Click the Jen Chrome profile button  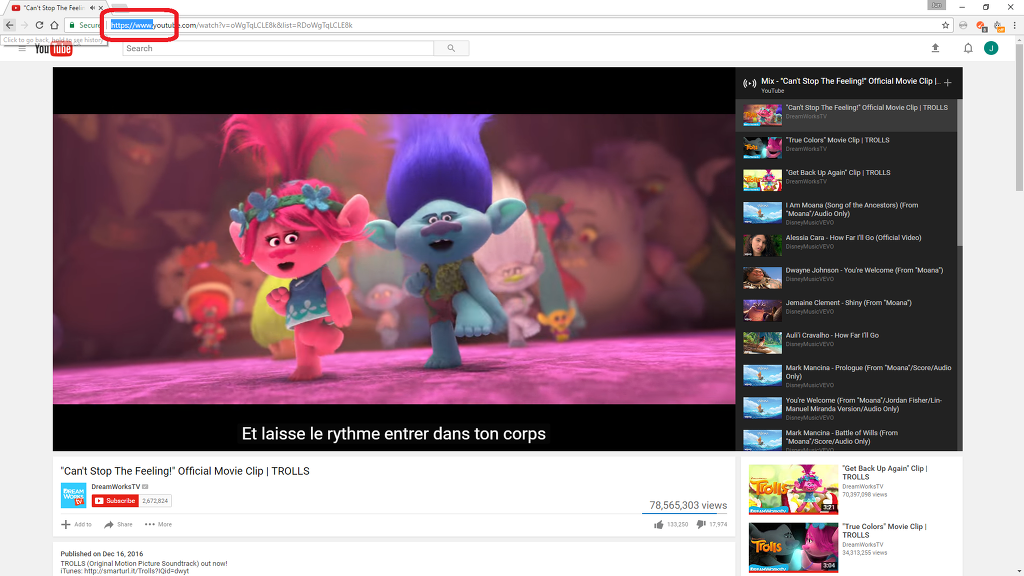coord(936,5)
